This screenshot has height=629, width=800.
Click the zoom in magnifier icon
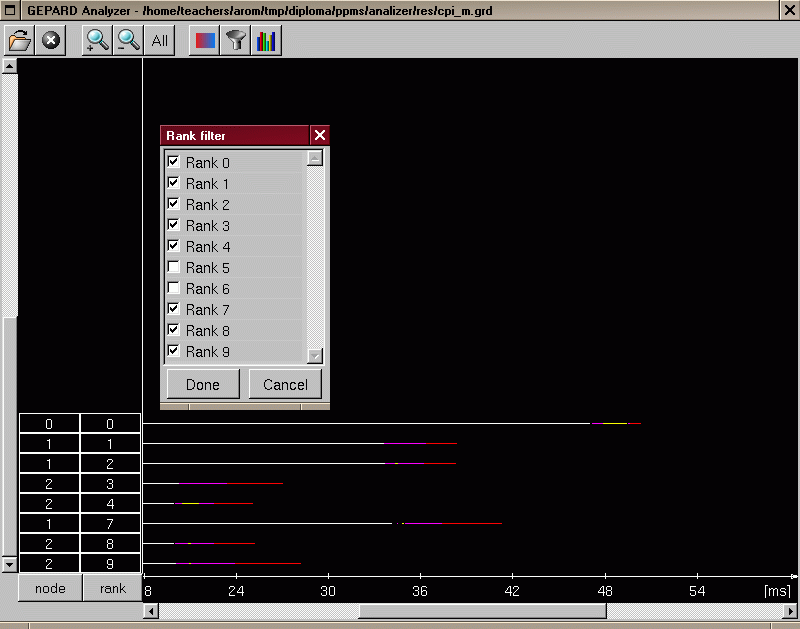(97, 41)
